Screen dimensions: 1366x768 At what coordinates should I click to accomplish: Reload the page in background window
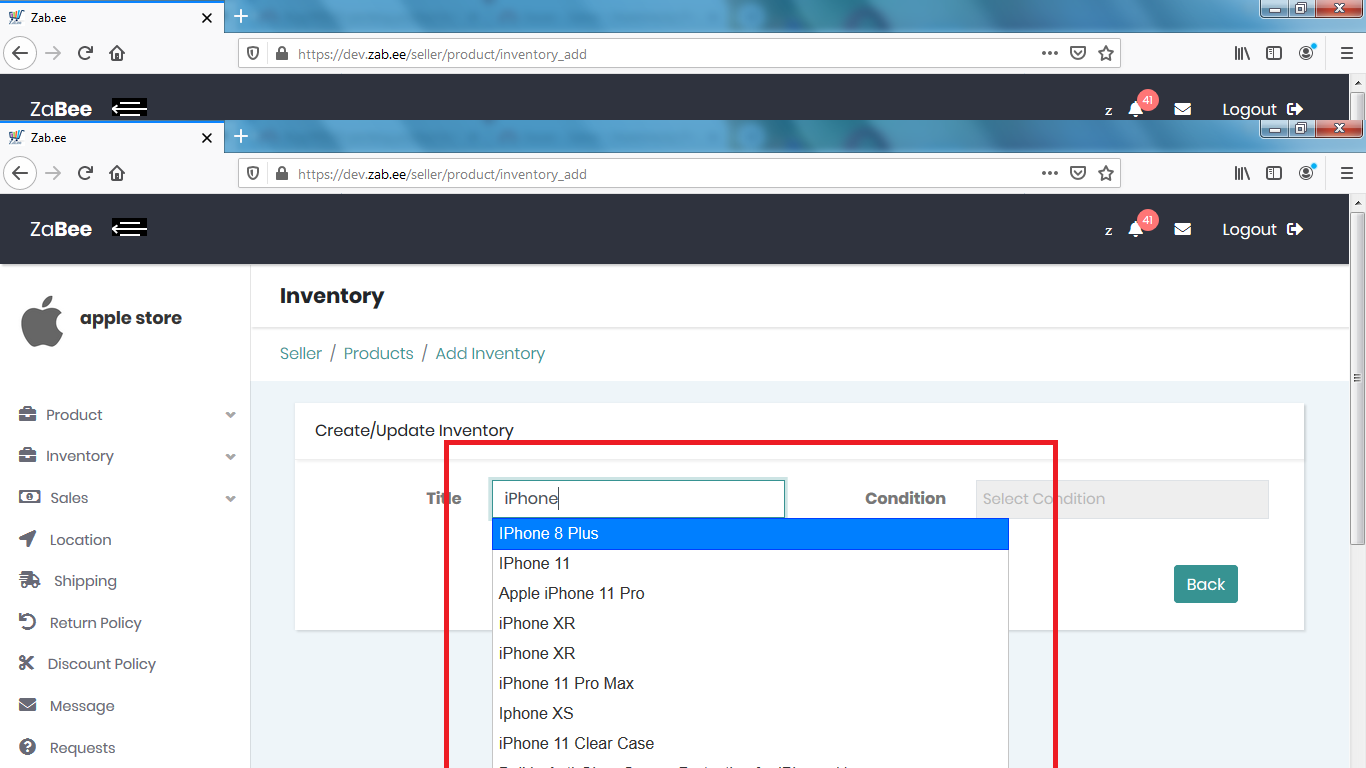85,53
